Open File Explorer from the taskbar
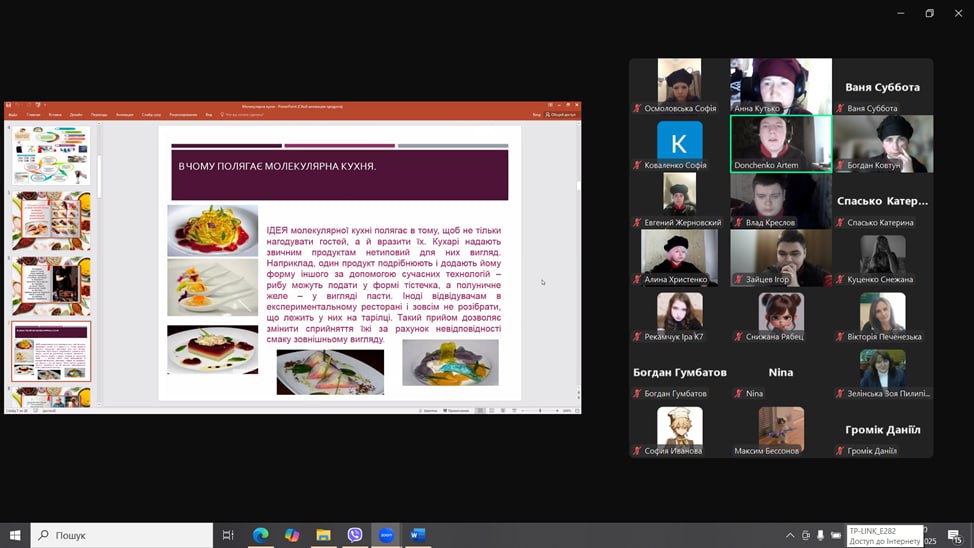 [x=323, y=535]
